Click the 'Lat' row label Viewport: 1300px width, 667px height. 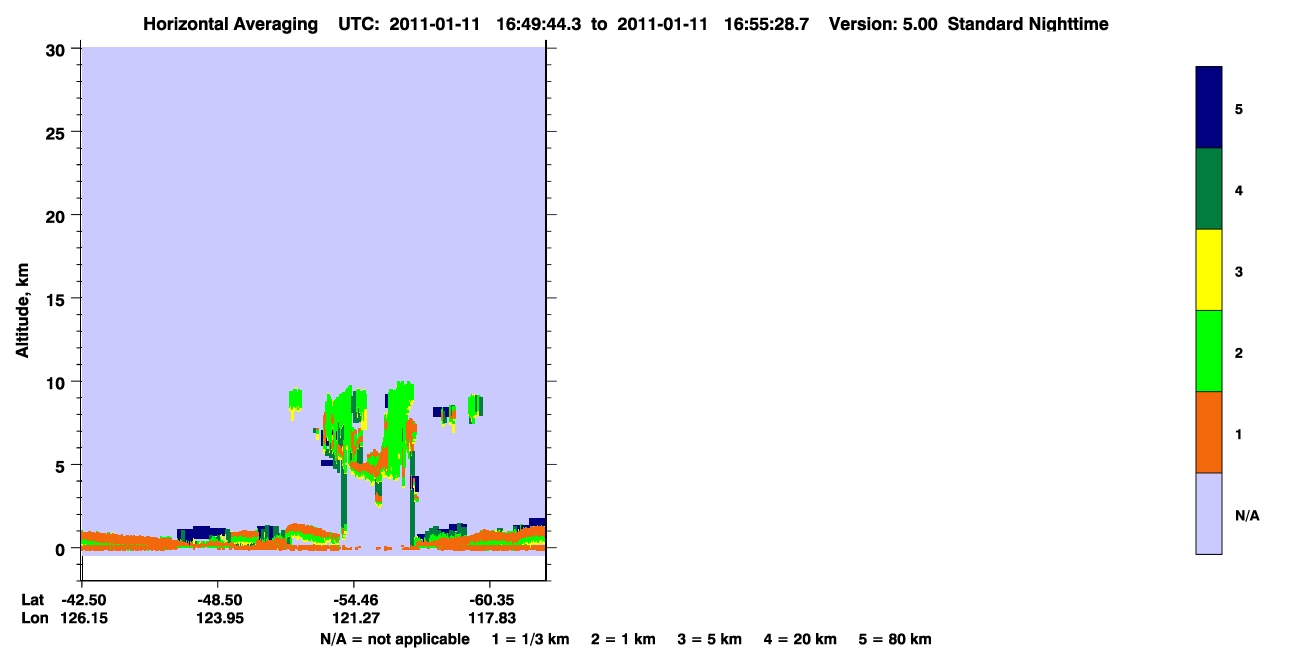32,600
